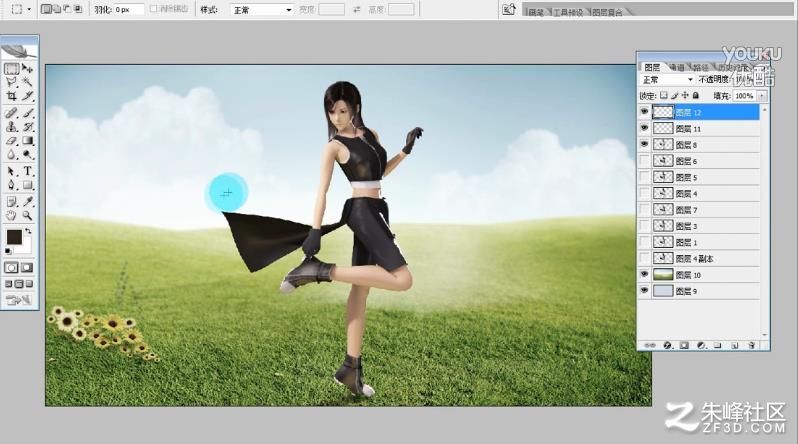Hide layer 图层 10
The image size is (798, 444).
pyautogui.click(x=644, y=275)
